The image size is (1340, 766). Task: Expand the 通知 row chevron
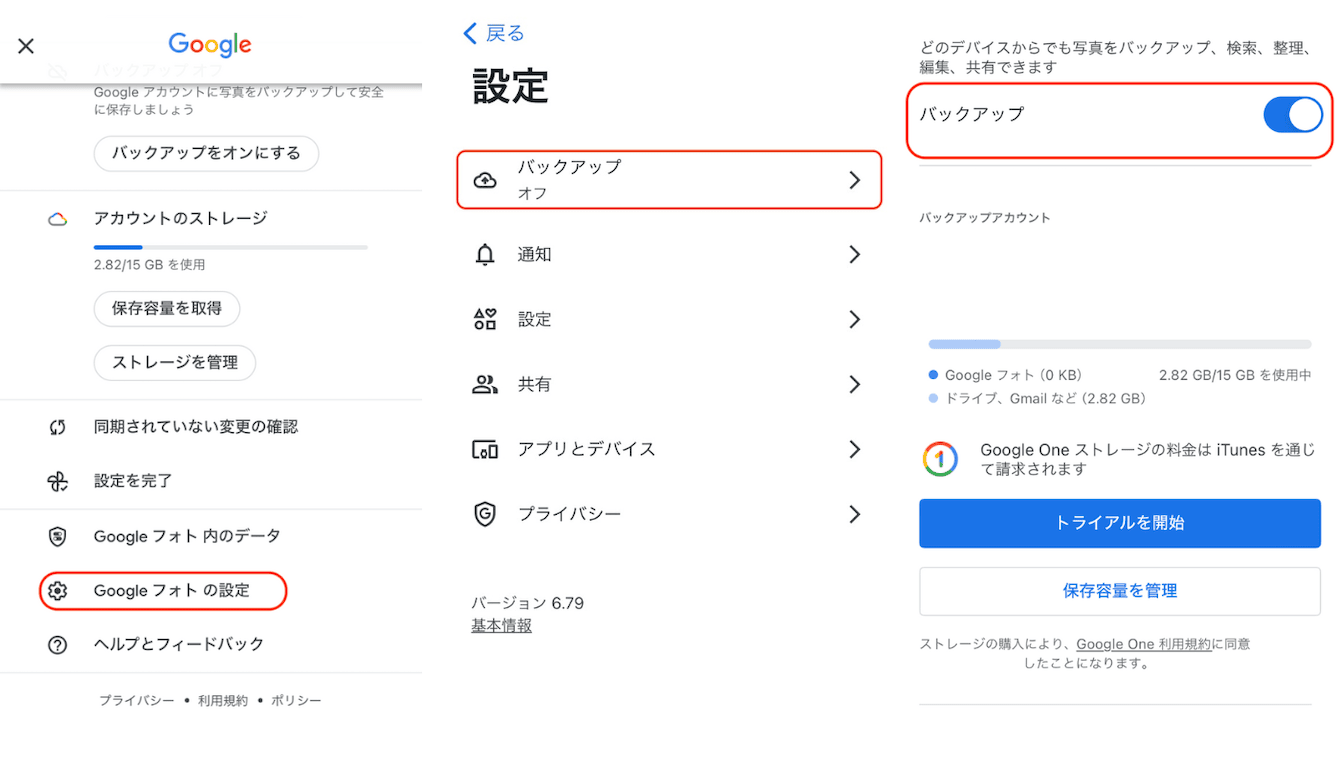point(854,255)
